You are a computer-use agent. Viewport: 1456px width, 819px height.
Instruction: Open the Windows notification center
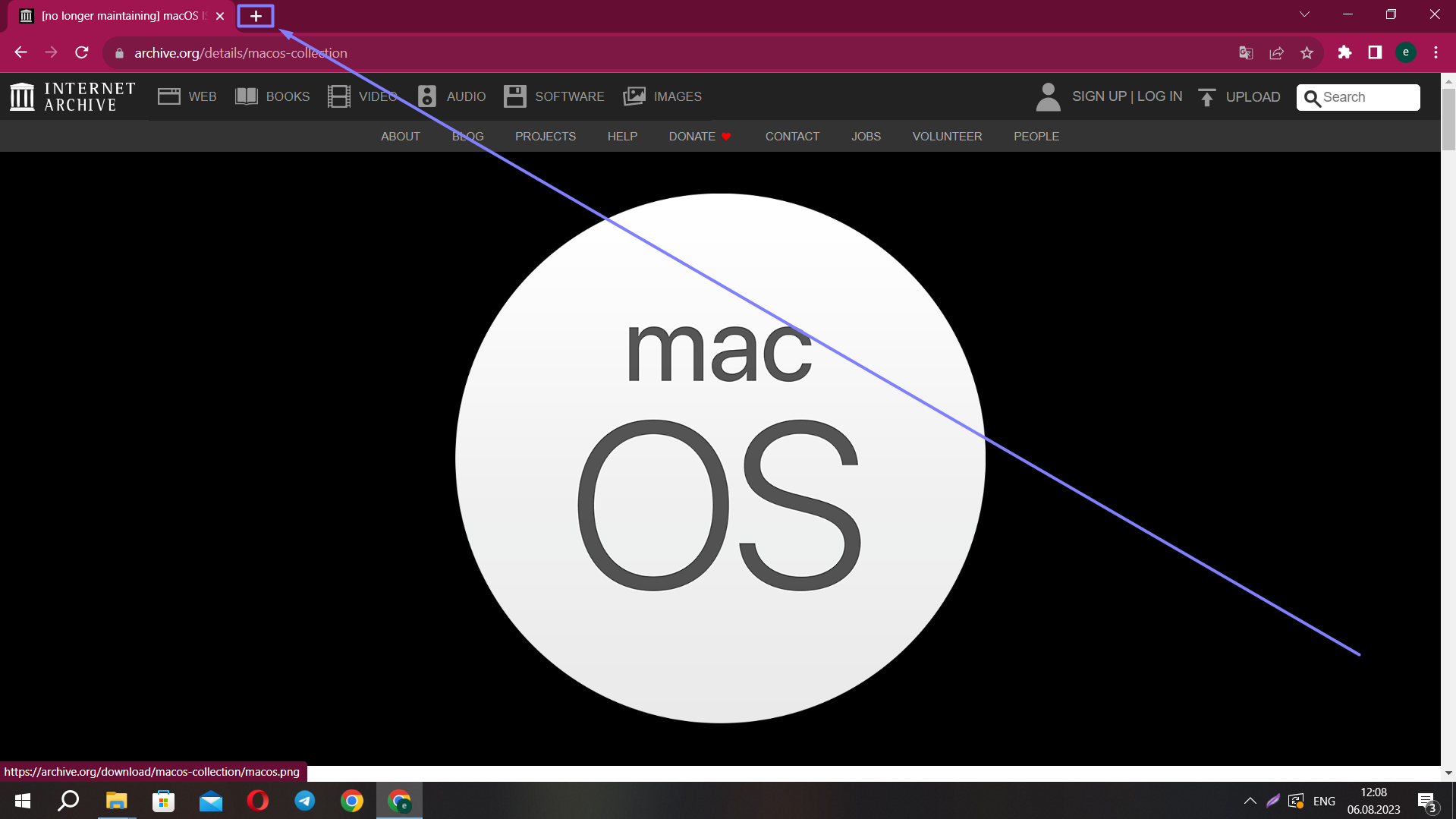coord(1426,802)
